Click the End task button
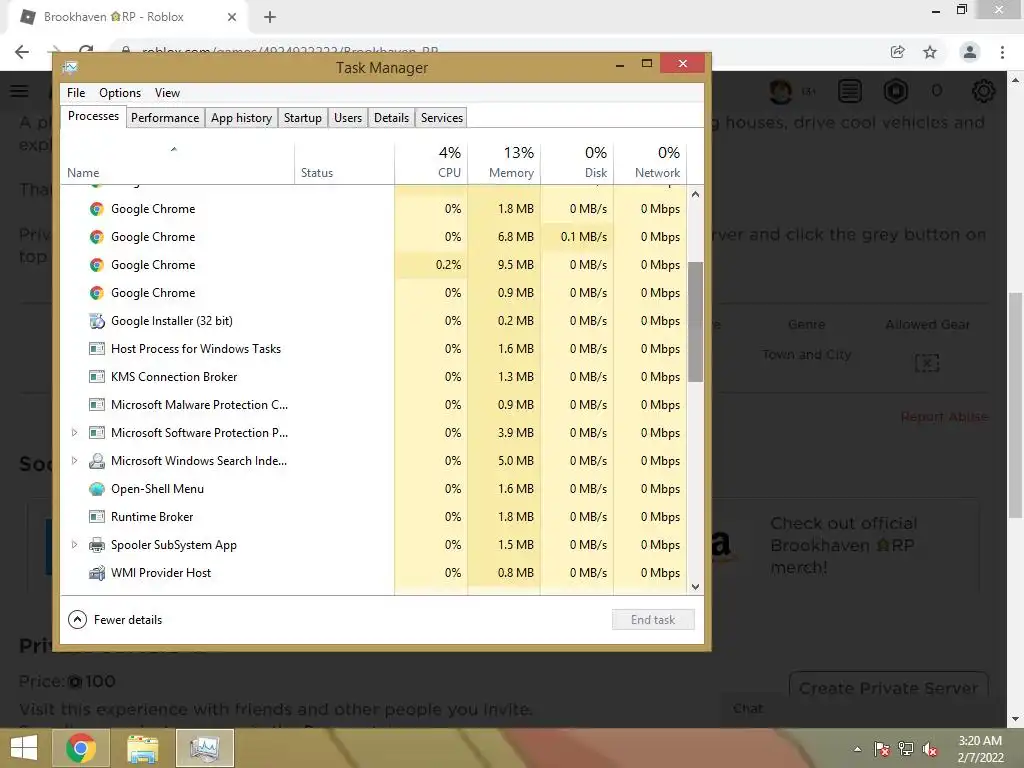This screenshot has height=768, width=1024. [x=653, y=620]
